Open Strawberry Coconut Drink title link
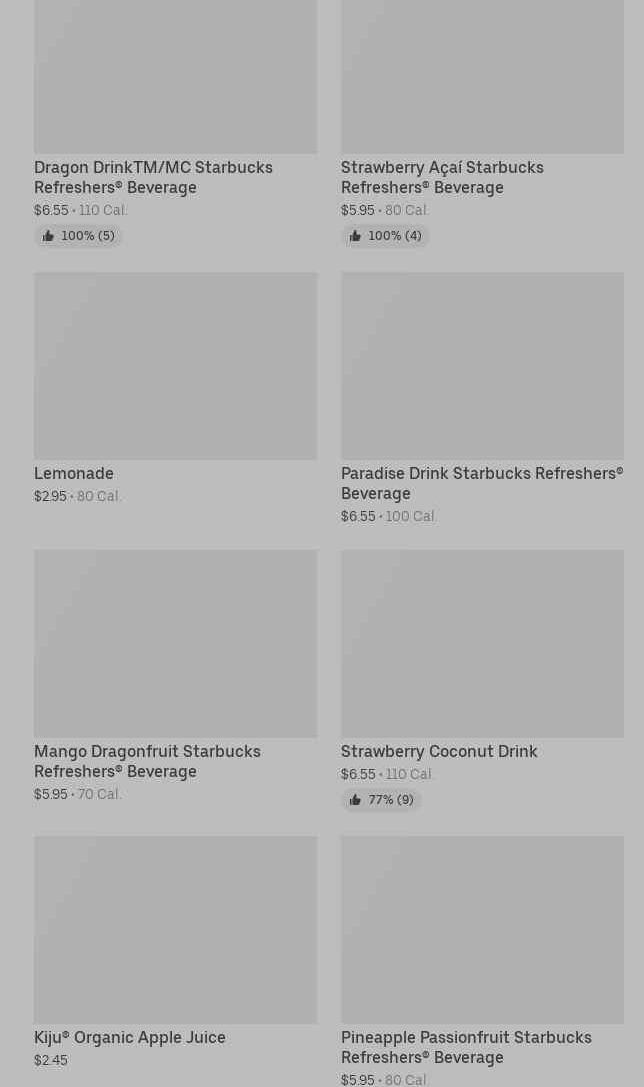The image size is (644, 1087). click(439, 751)
